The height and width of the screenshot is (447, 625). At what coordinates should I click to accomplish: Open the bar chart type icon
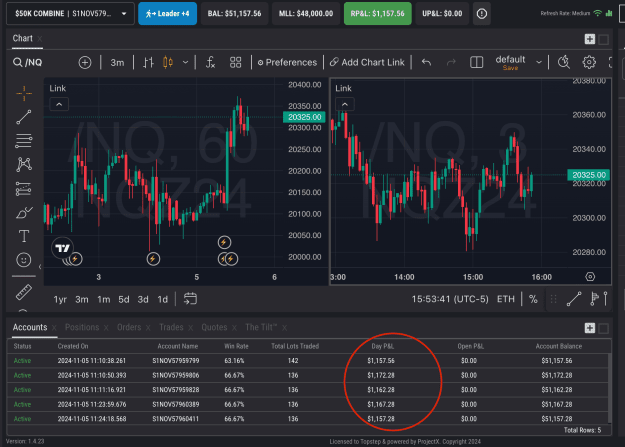click(x=148, y=63)
